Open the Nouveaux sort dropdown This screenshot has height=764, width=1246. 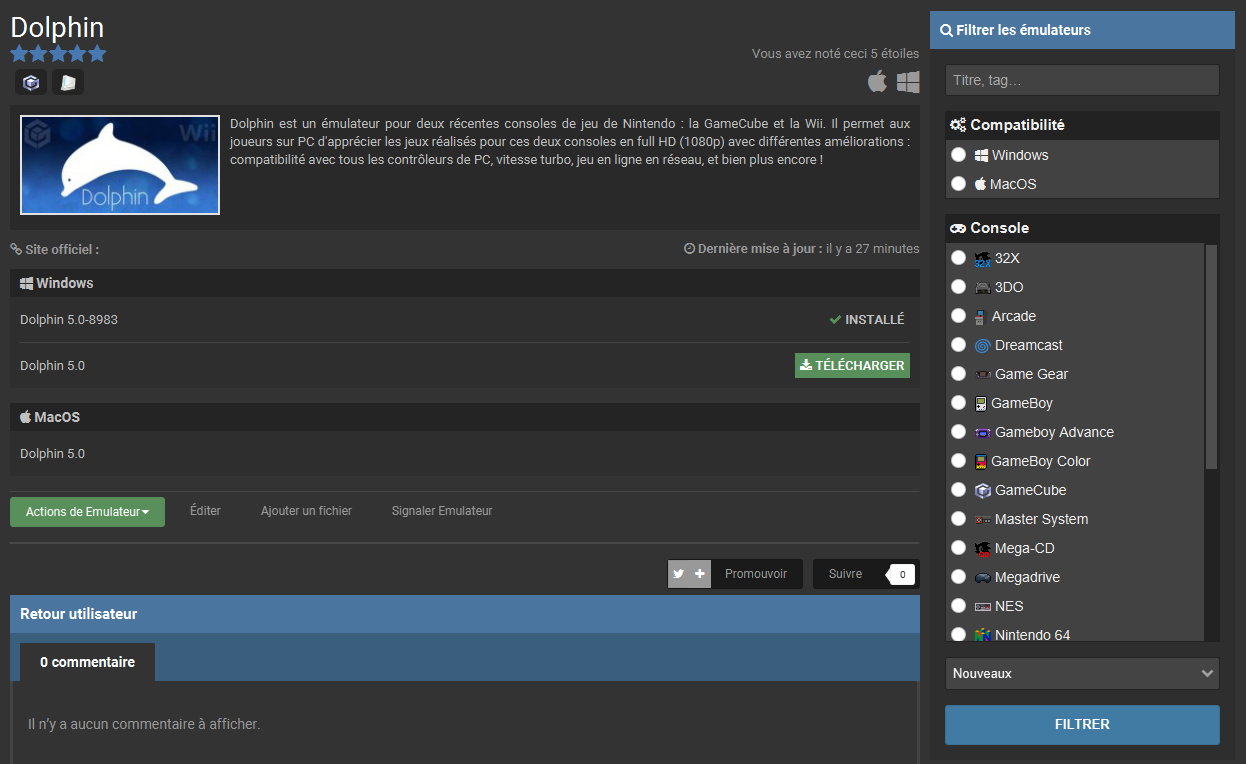[x=1082, y=673]
